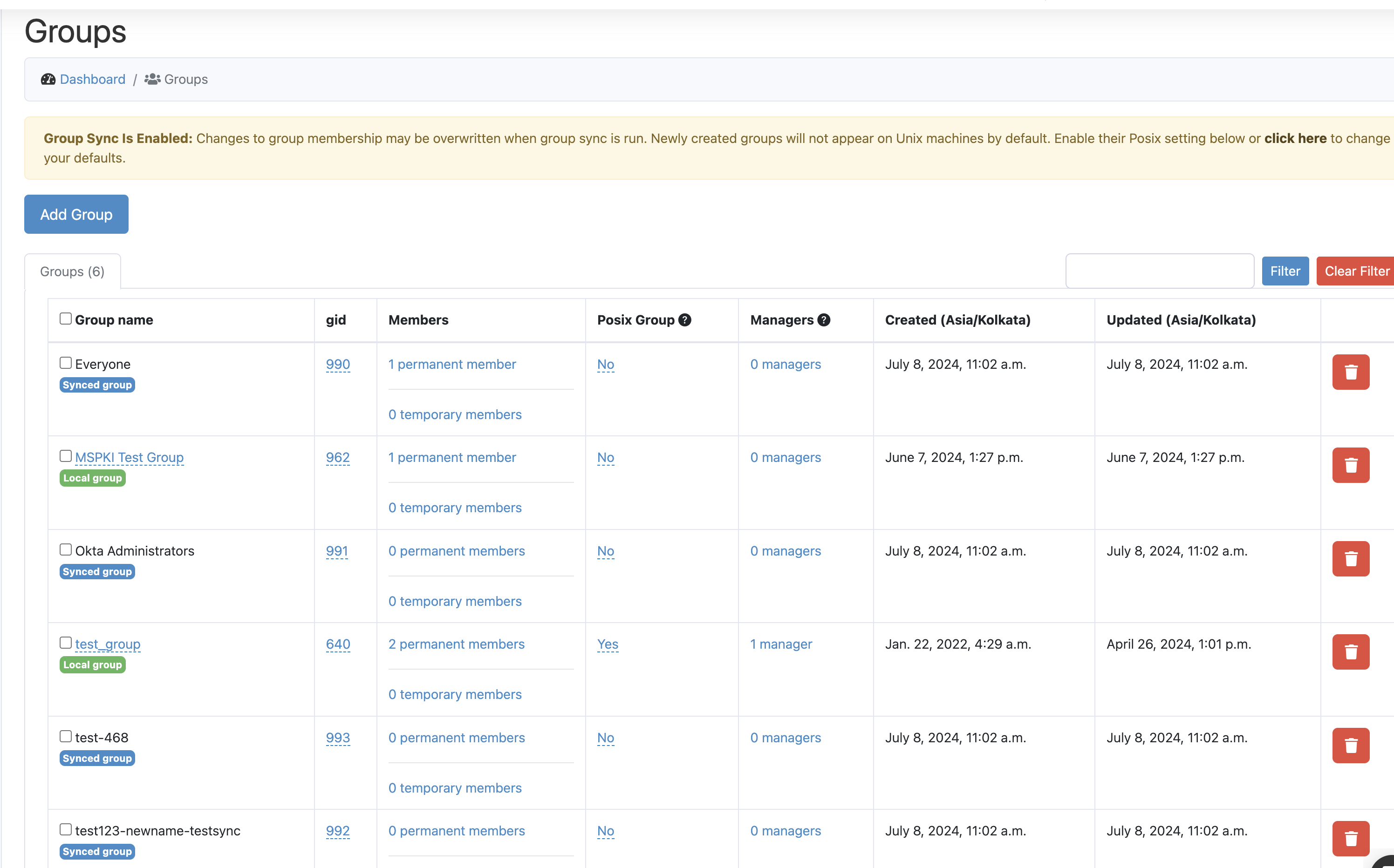Toggle Posix 'No' for test123-newname-testsync
Screen dimensions: 1394x868
click(605, 831)
